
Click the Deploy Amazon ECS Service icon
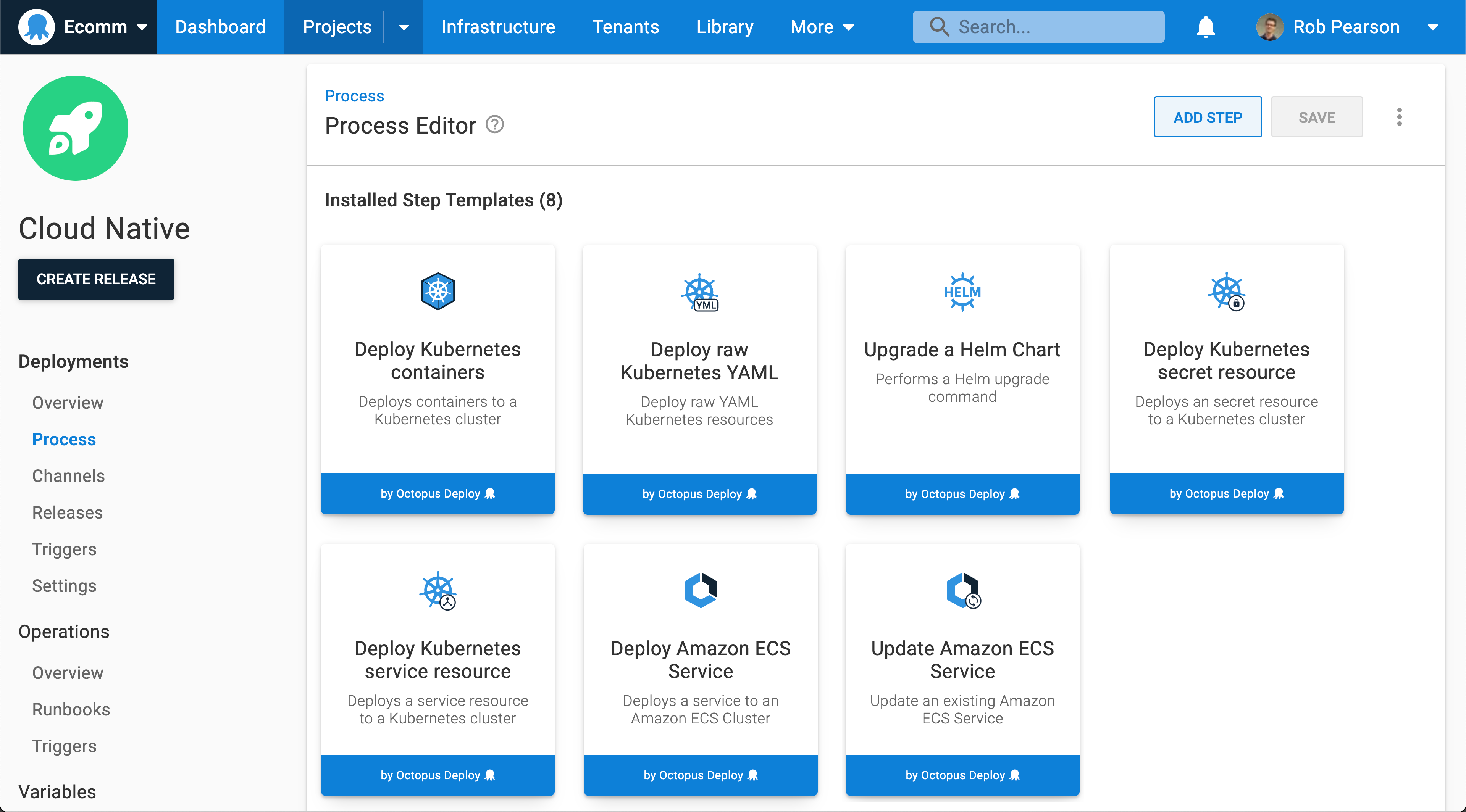pyautogui.click(x=700, y=590)
